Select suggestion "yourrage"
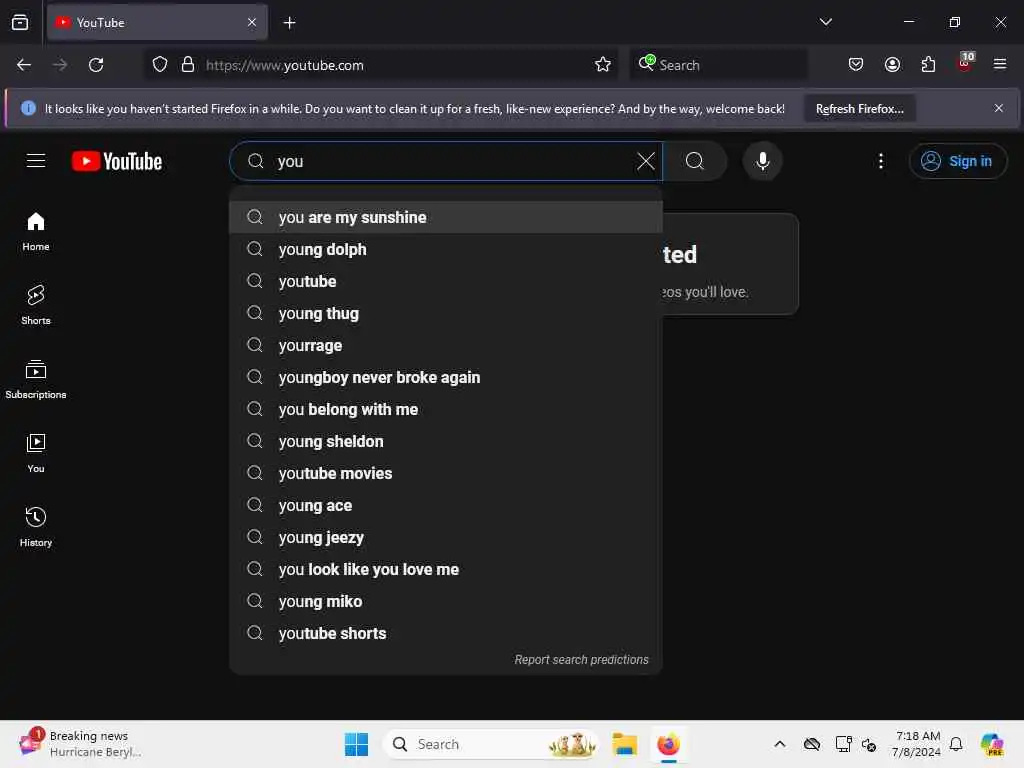The width and height of the screenshot is (1024, 768). 445,345
